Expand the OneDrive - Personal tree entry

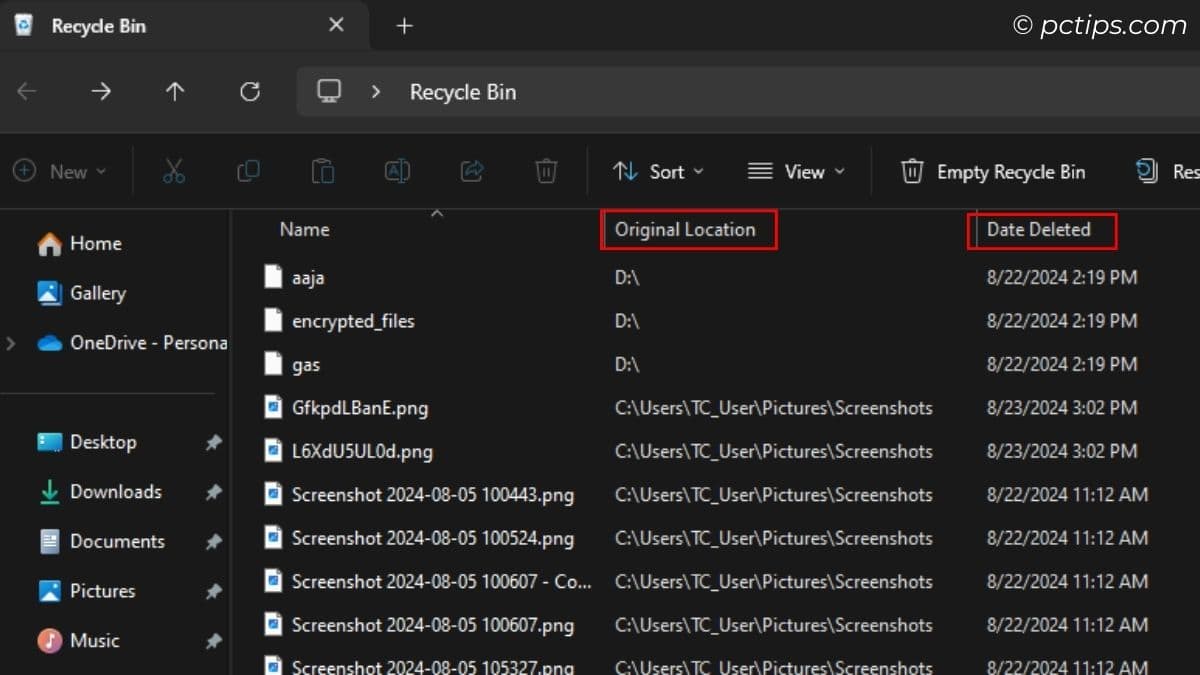(x=12, y=342)
